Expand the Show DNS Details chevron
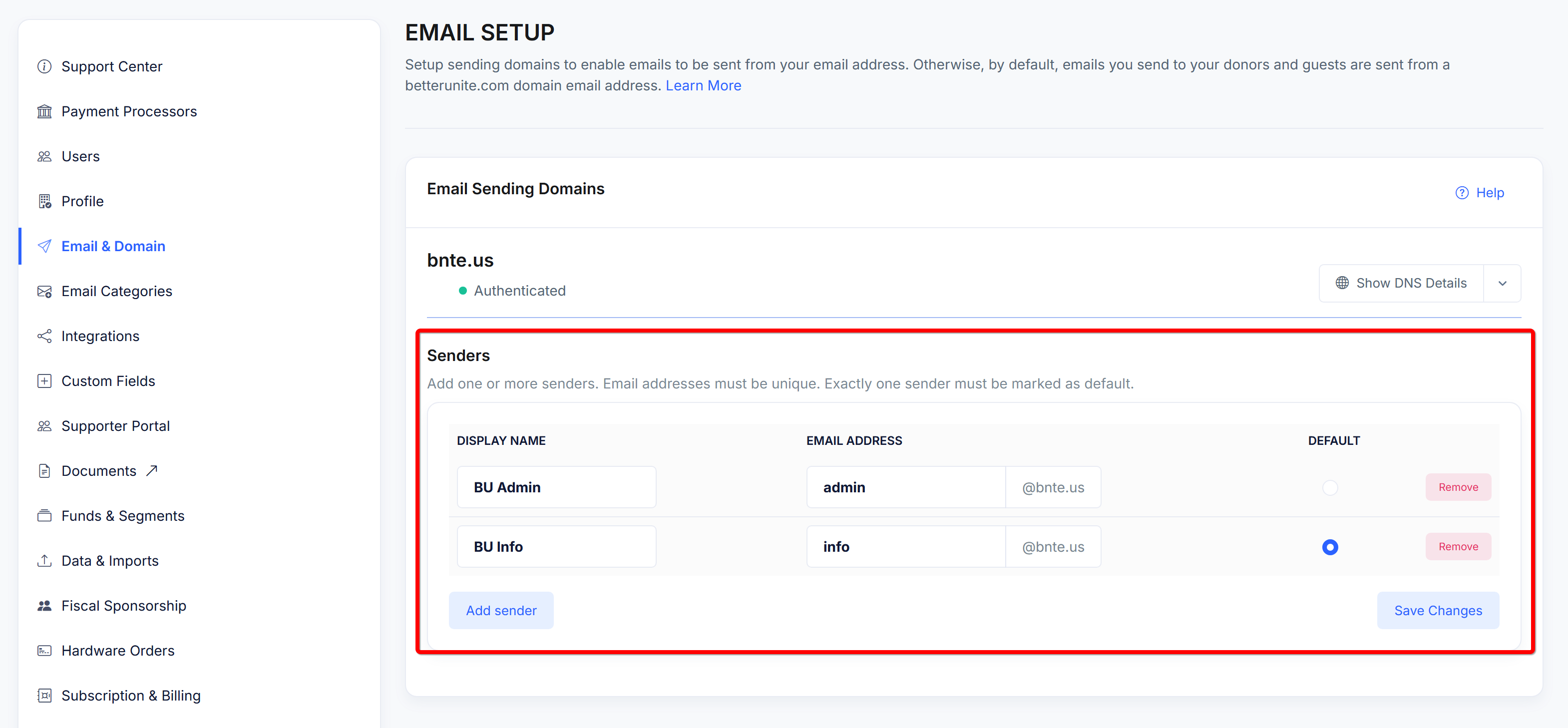This screenshot has height=728, width=1568. [x=1502, y=284]
